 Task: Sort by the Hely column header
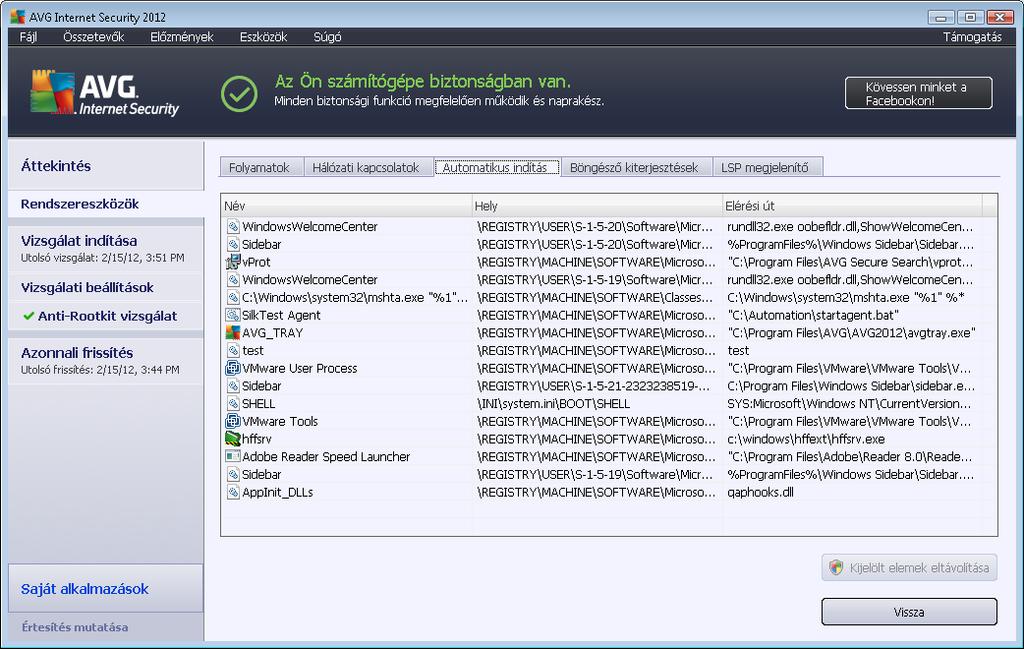pyautogui.click(x=597, y=206)
